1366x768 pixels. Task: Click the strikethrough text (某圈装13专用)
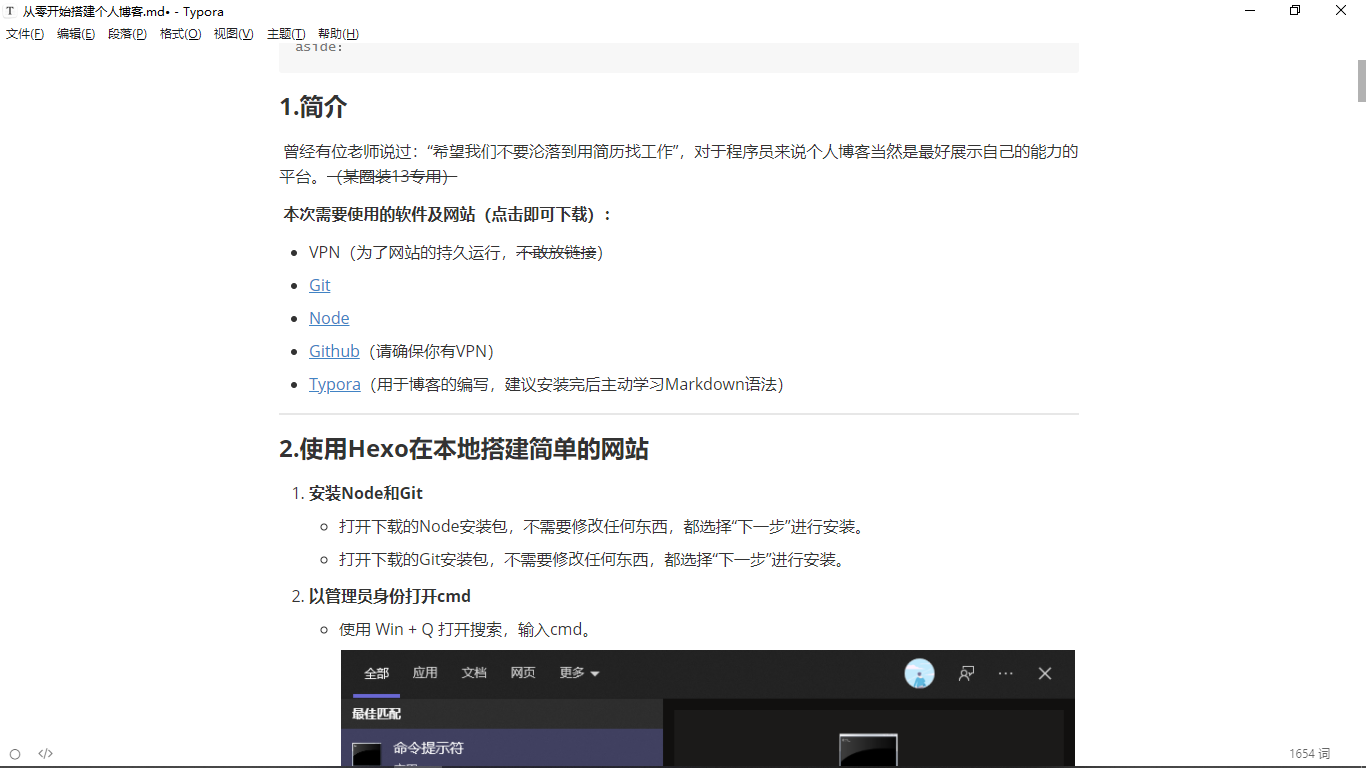tap(392, 177)
